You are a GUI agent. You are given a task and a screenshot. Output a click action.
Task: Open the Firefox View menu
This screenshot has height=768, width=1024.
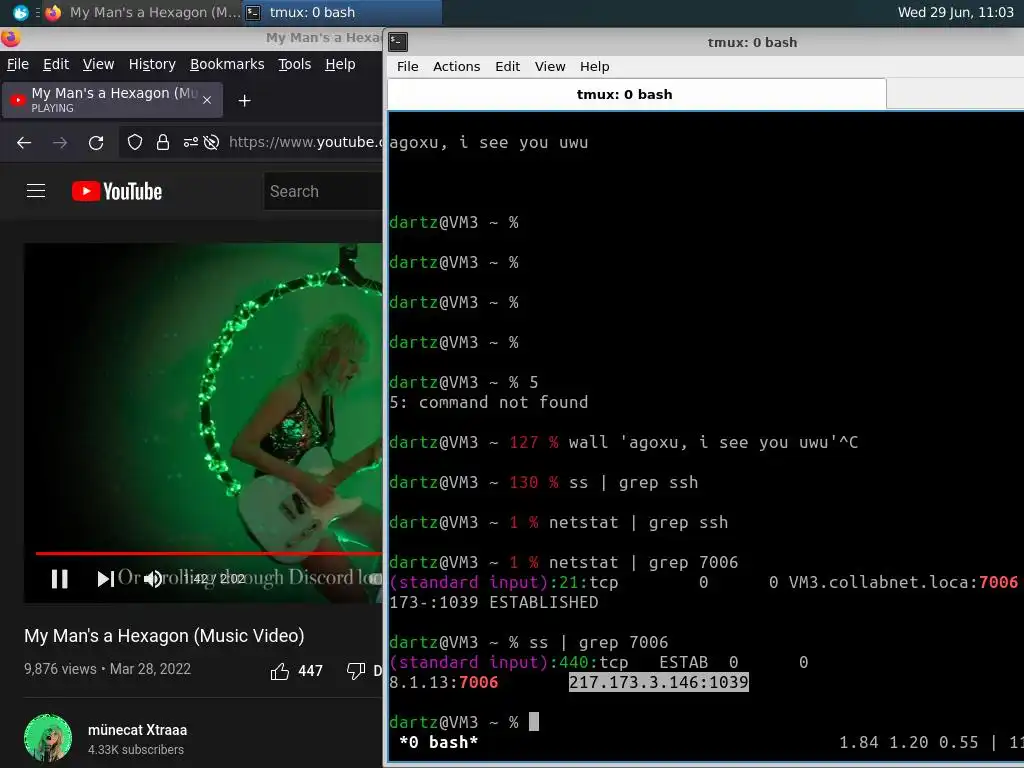[x=98, y=64]
